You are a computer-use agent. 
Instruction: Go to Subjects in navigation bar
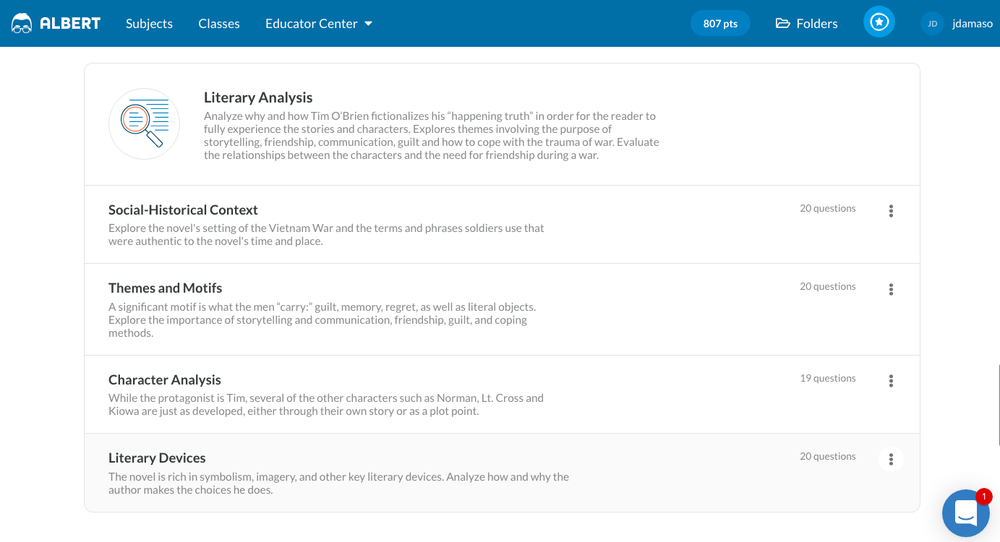click(x=149, y=24)
